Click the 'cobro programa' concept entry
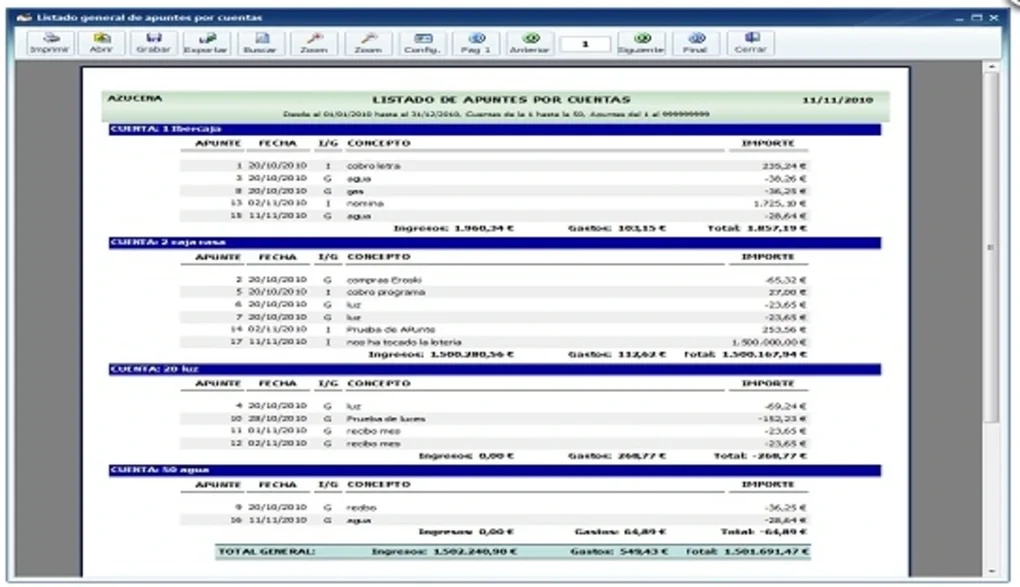Image resolution: width=1020 pixels, height=587 pixels. coord(386,292)
